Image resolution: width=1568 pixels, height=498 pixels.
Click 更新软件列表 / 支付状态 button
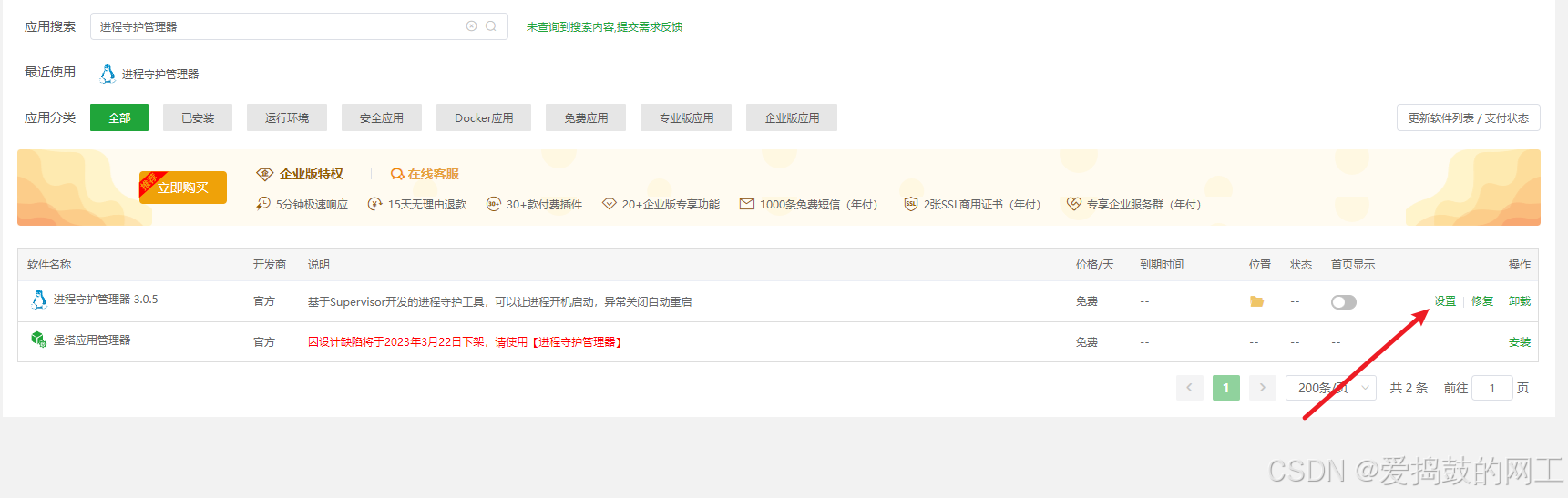click(1468, 117)
